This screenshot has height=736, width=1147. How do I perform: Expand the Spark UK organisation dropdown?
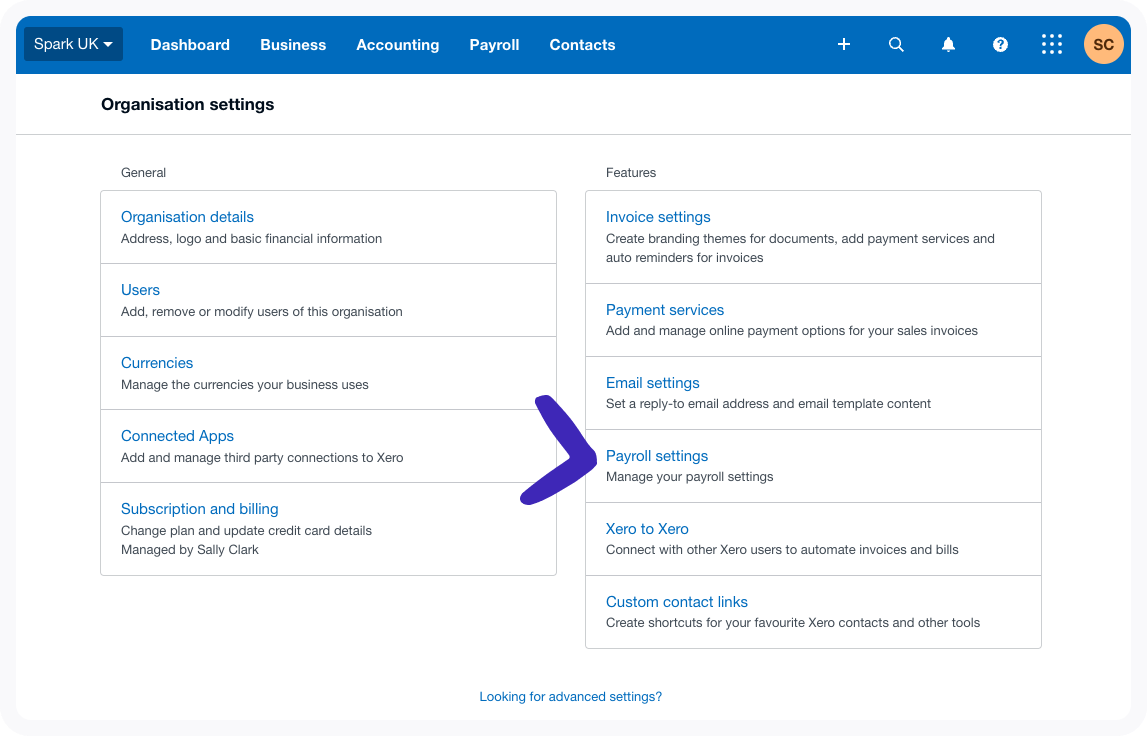tap(73, 44)
